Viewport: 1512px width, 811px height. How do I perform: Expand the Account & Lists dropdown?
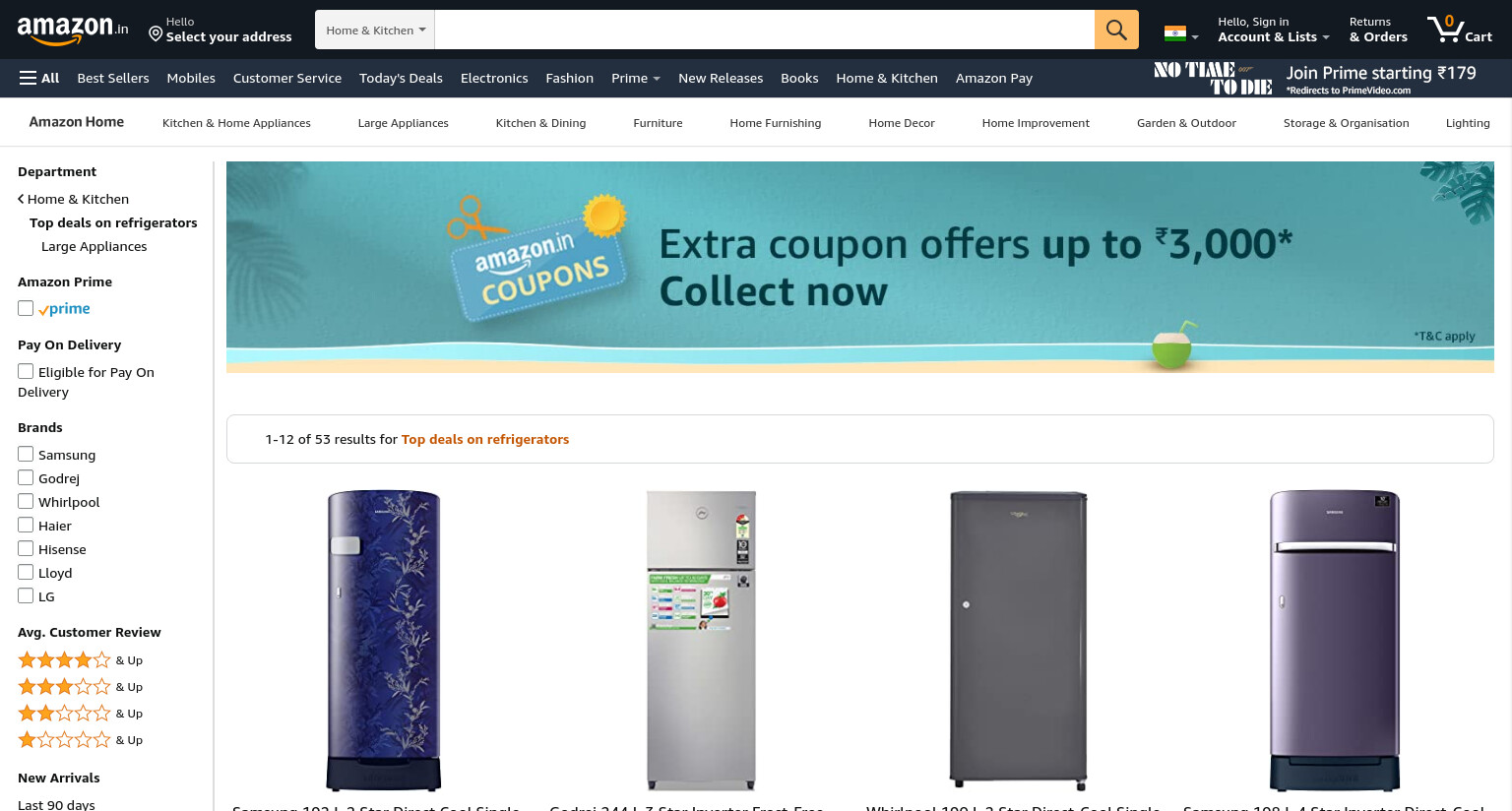point(1273,30)
